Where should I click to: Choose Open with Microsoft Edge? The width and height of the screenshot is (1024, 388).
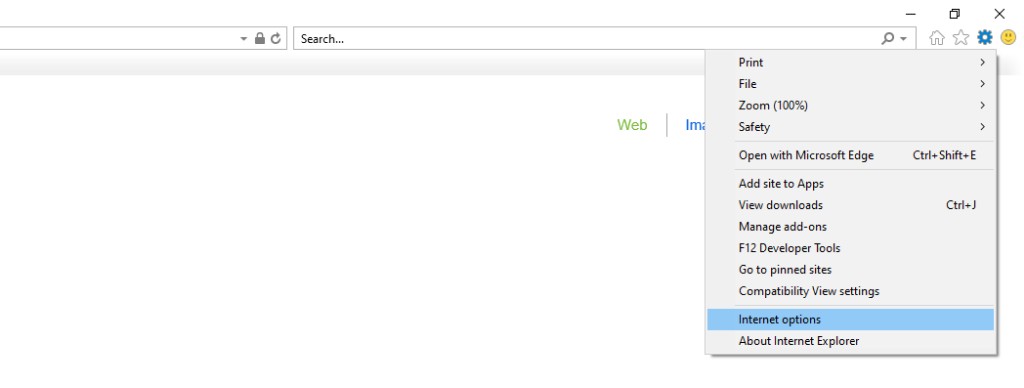pos(851,155)
